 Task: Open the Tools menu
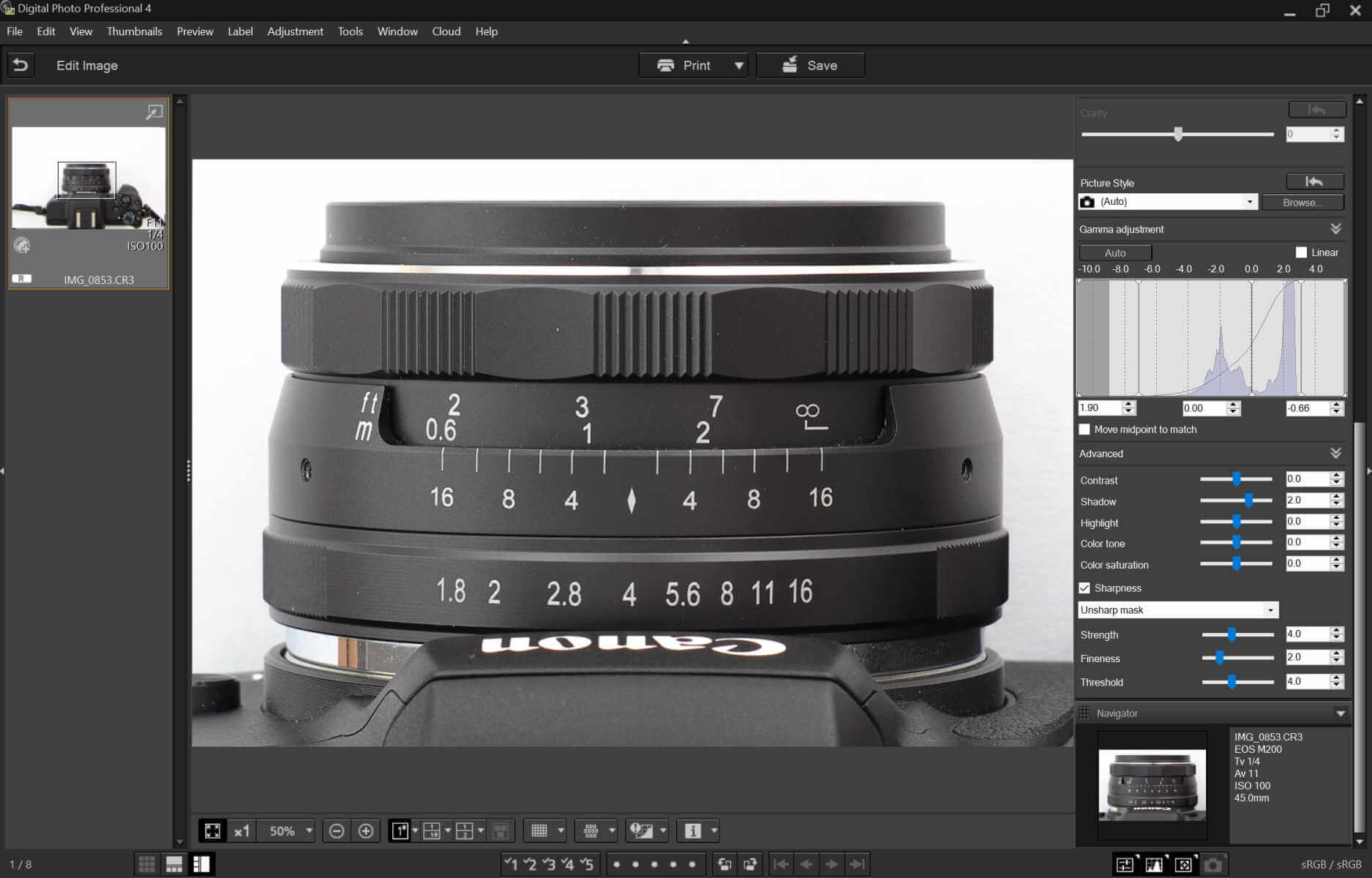click(351, 31)
